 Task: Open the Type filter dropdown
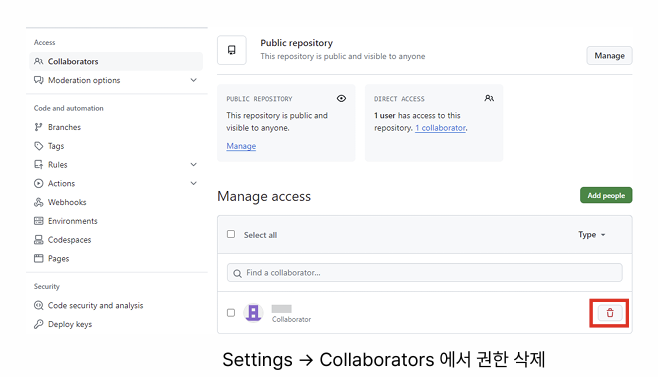pos(592,235)
